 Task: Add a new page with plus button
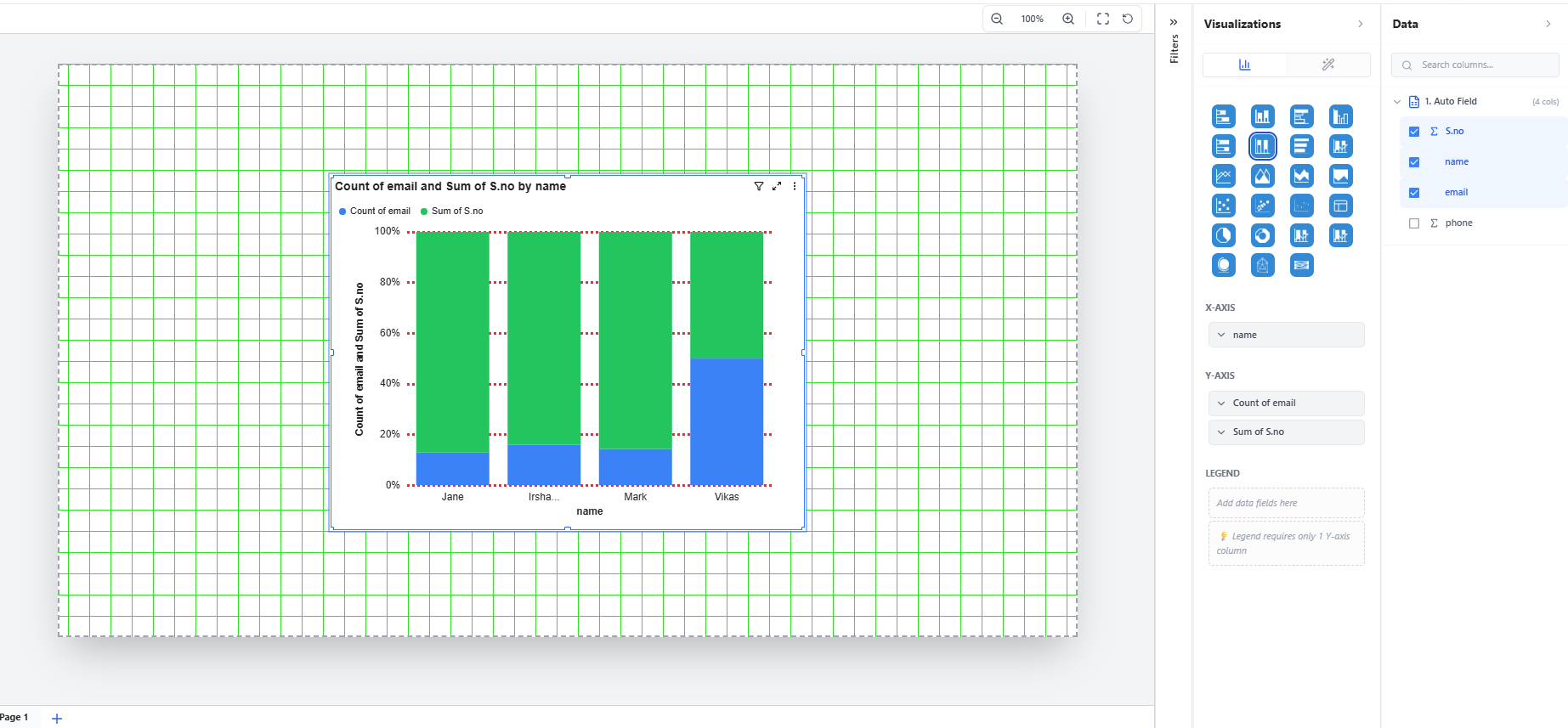point(57,719)
